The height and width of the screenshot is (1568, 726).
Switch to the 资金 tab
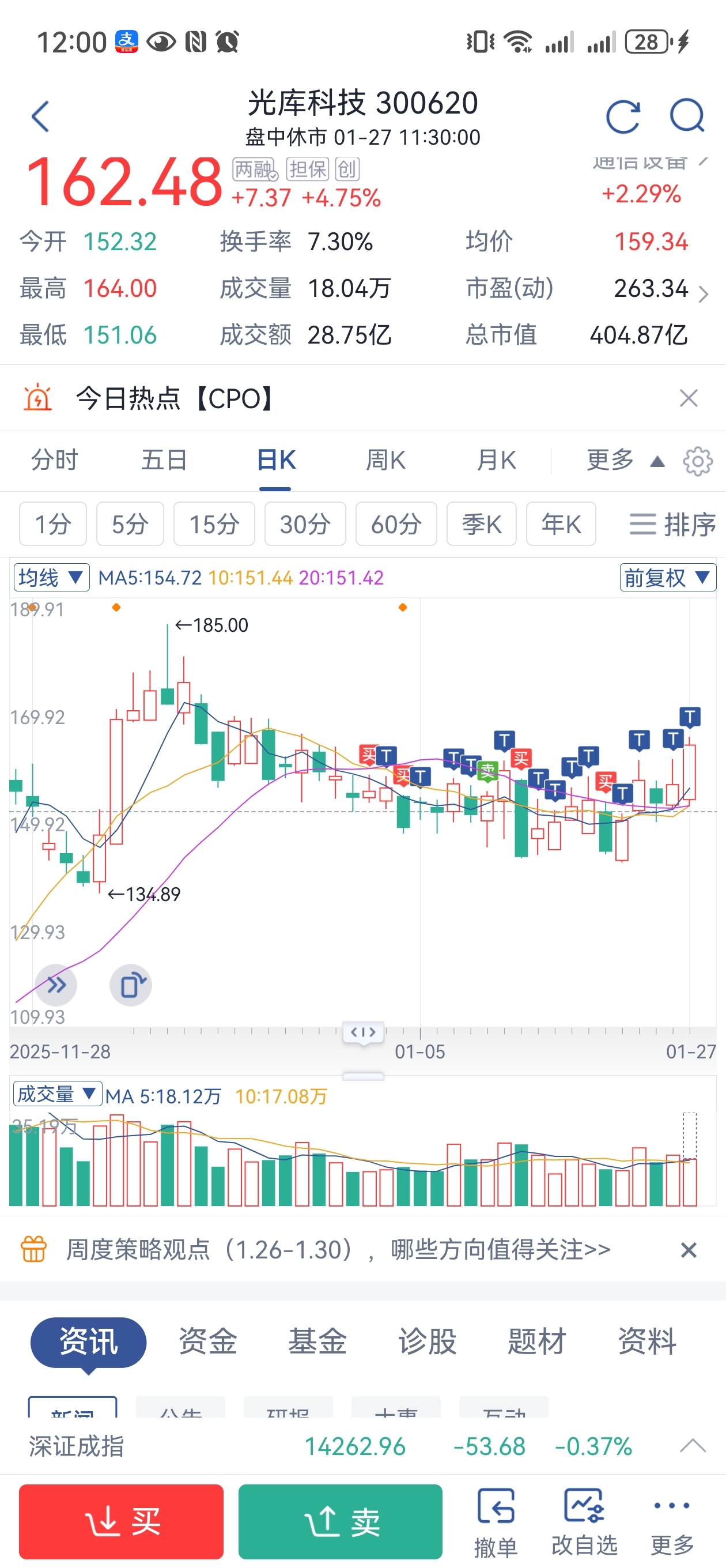(x=207, y=1341)
